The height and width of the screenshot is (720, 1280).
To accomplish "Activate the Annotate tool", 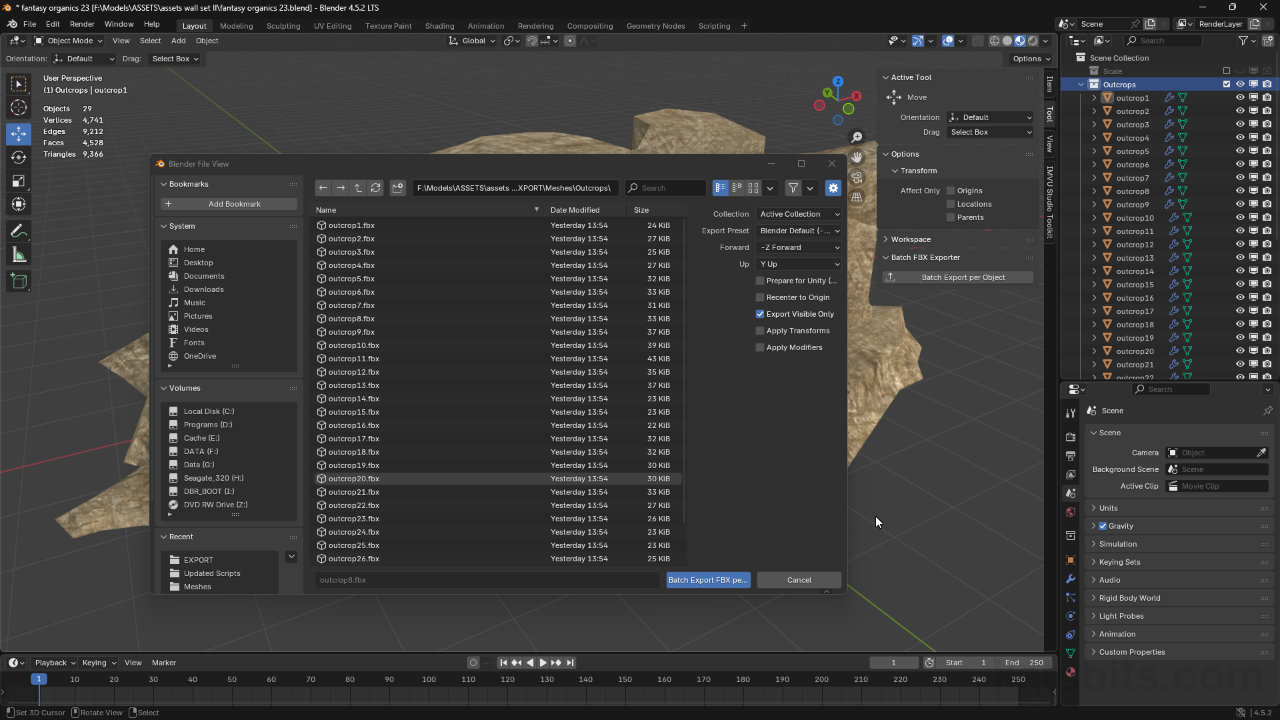I will pyautogui.click(x=18, y=232).
